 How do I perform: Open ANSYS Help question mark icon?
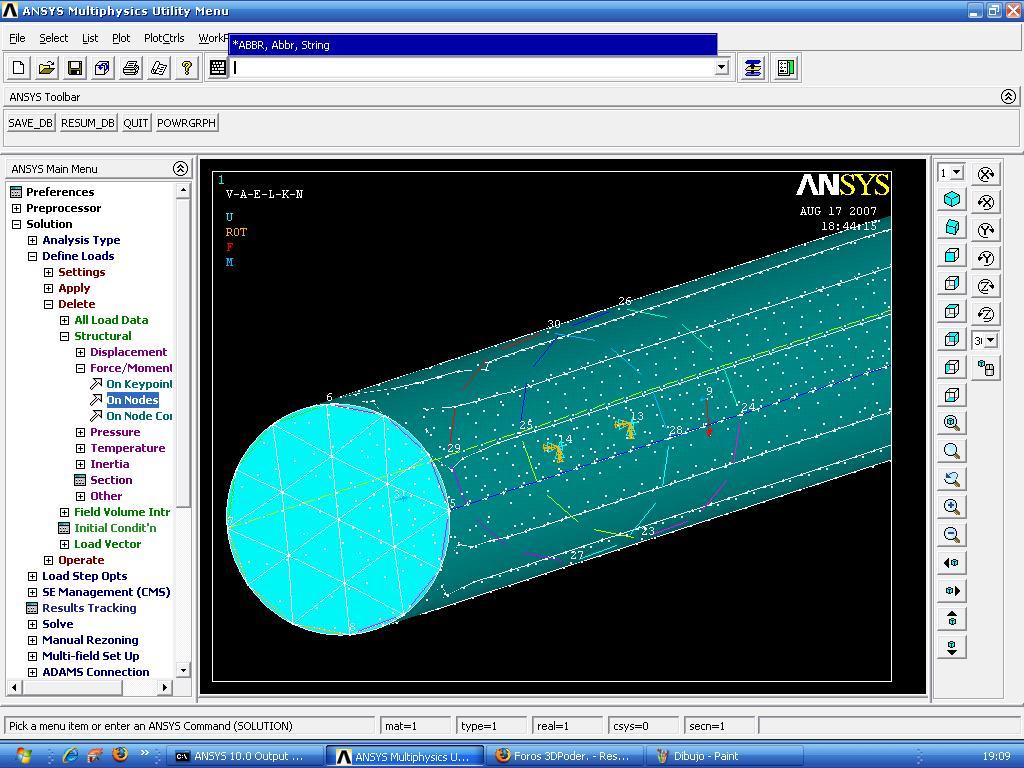[187, 68]
